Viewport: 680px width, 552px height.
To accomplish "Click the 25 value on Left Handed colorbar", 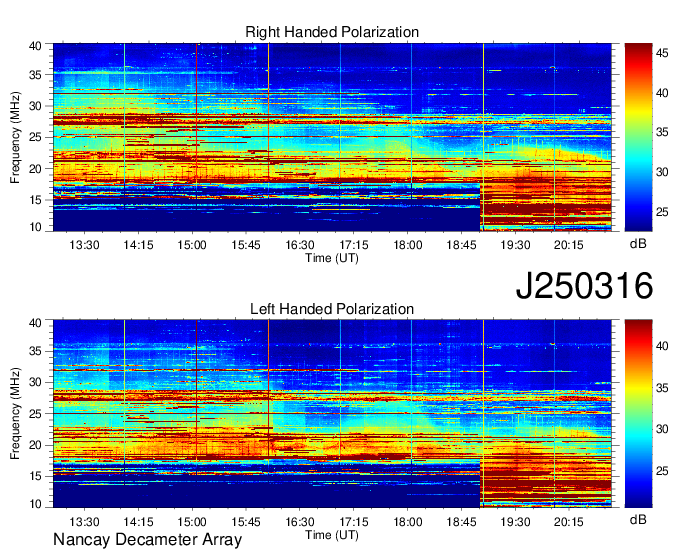I will pos(662,471).
